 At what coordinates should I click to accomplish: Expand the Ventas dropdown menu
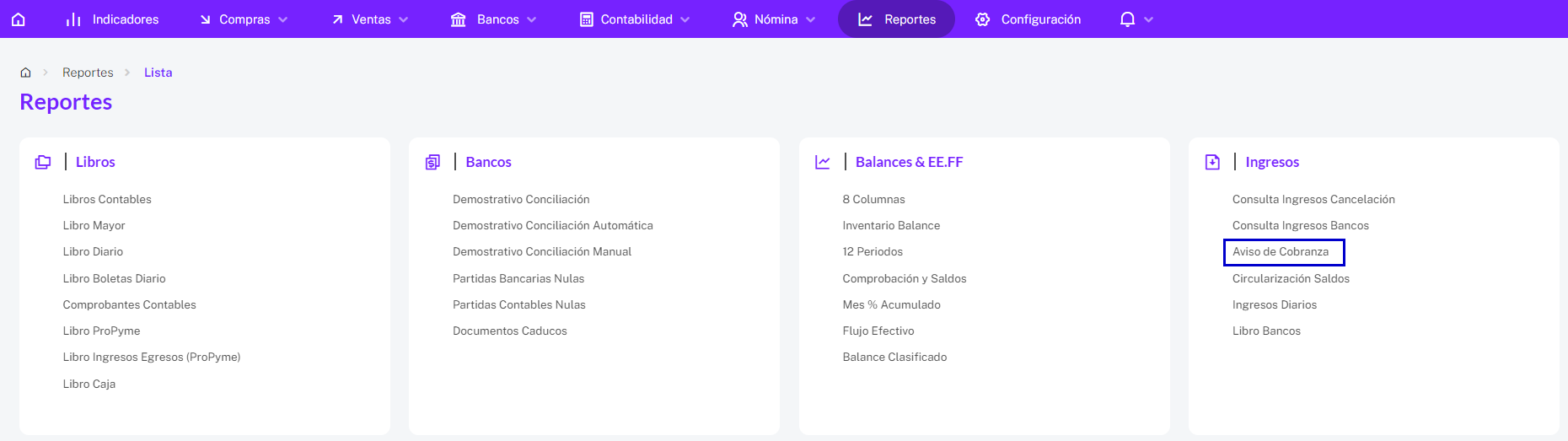370,19
